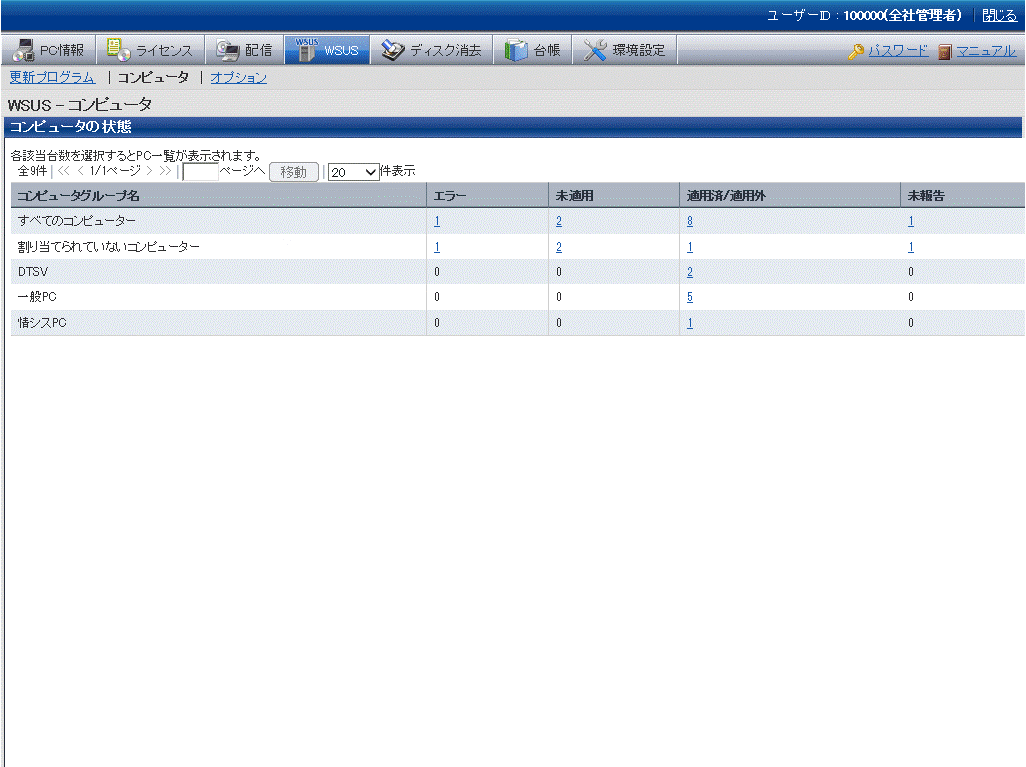Viewport: 1026px width, 767px height.
Task: Click the 閉じる link
Action: [1000, 15]
